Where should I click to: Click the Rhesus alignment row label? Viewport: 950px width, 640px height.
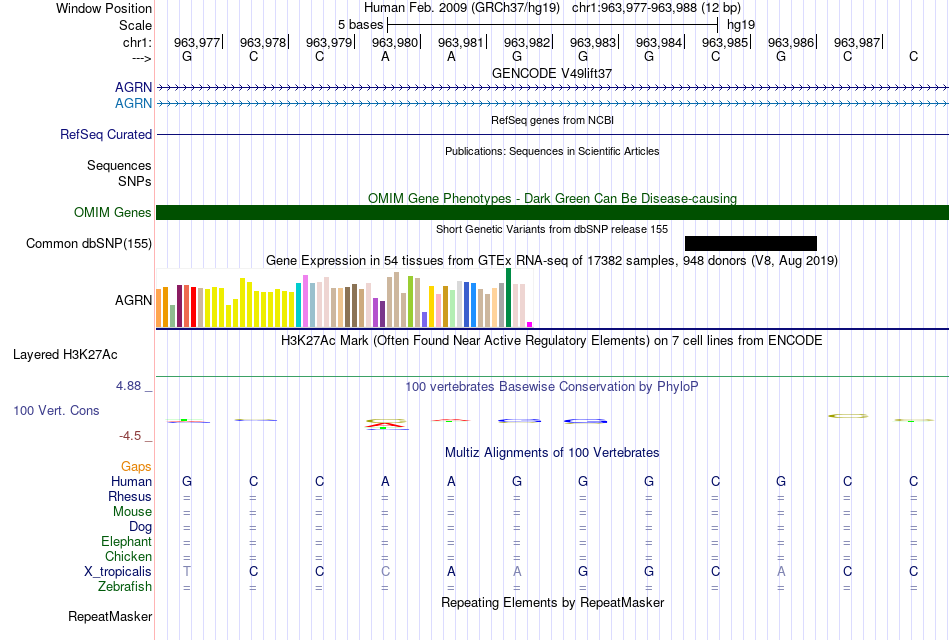click(x=130, y=497)
